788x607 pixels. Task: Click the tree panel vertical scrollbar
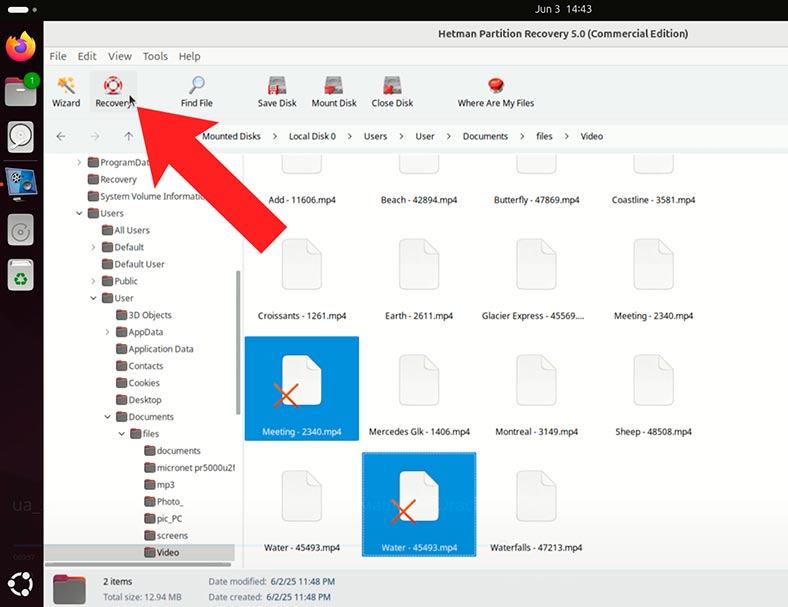click(238, 343)
